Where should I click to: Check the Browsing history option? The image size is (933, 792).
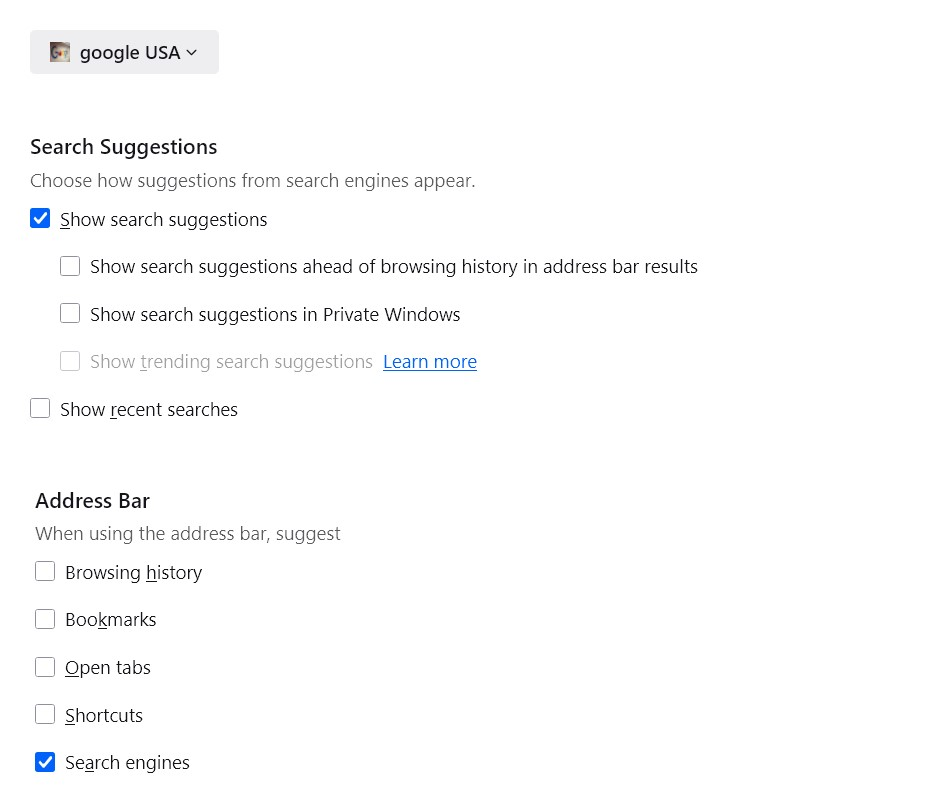pyautogui.click(x=45, y=572)
